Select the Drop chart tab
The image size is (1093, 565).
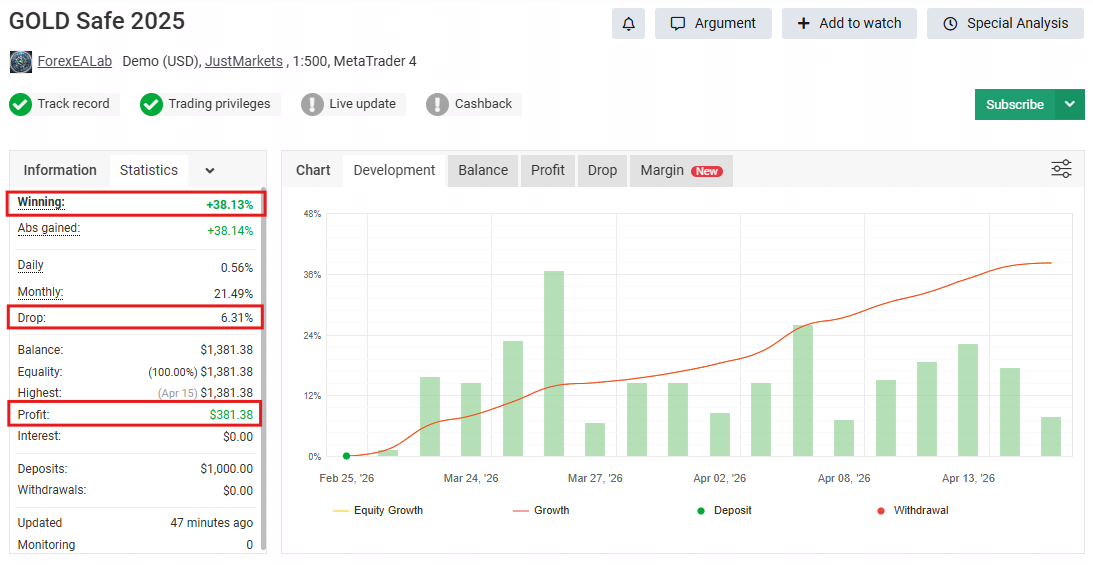[x=602, y=170]
